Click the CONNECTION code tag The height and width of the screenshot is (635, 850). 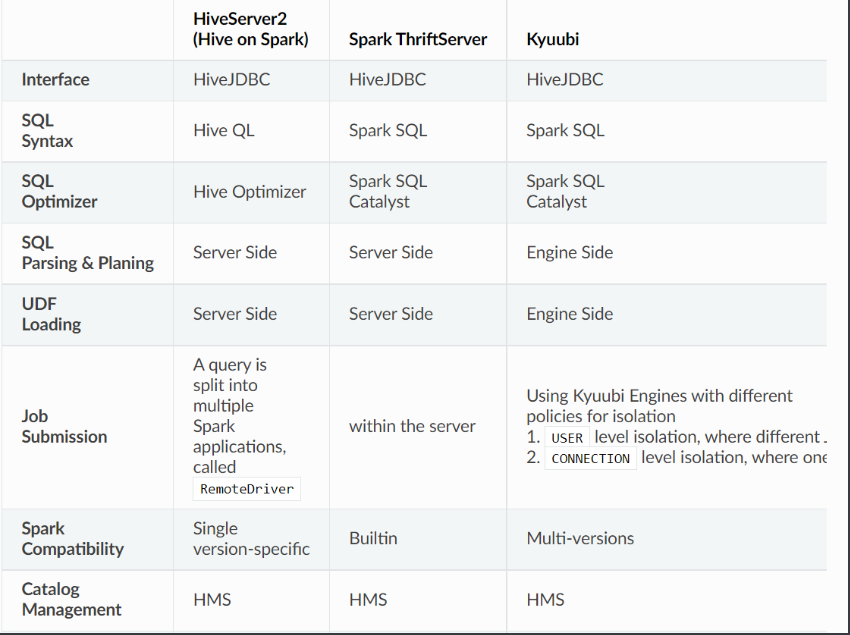[590, 459]
